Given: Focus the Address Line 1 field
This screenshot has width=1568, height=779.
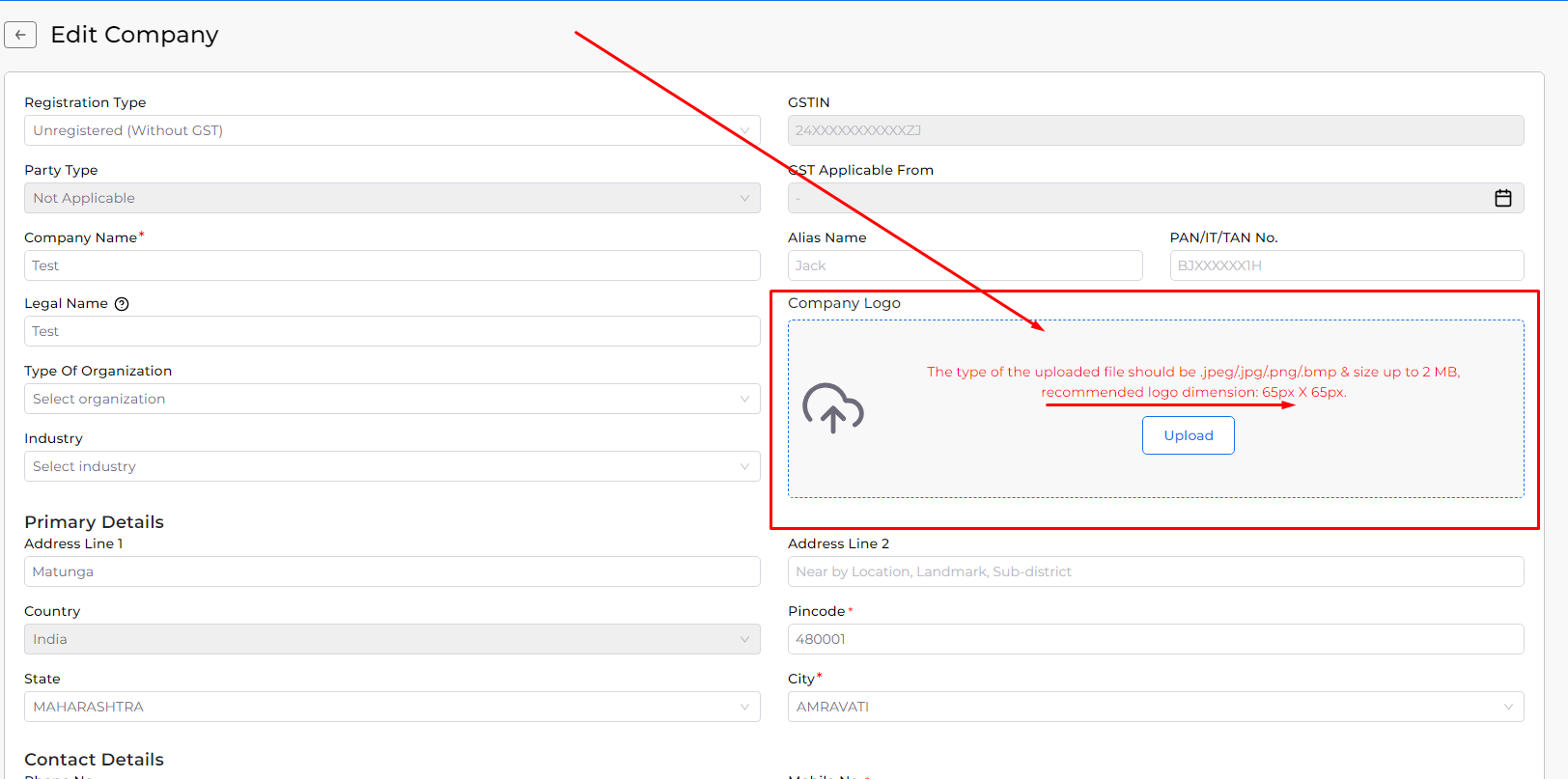Looking at the screenshot, I should point(391,571).
